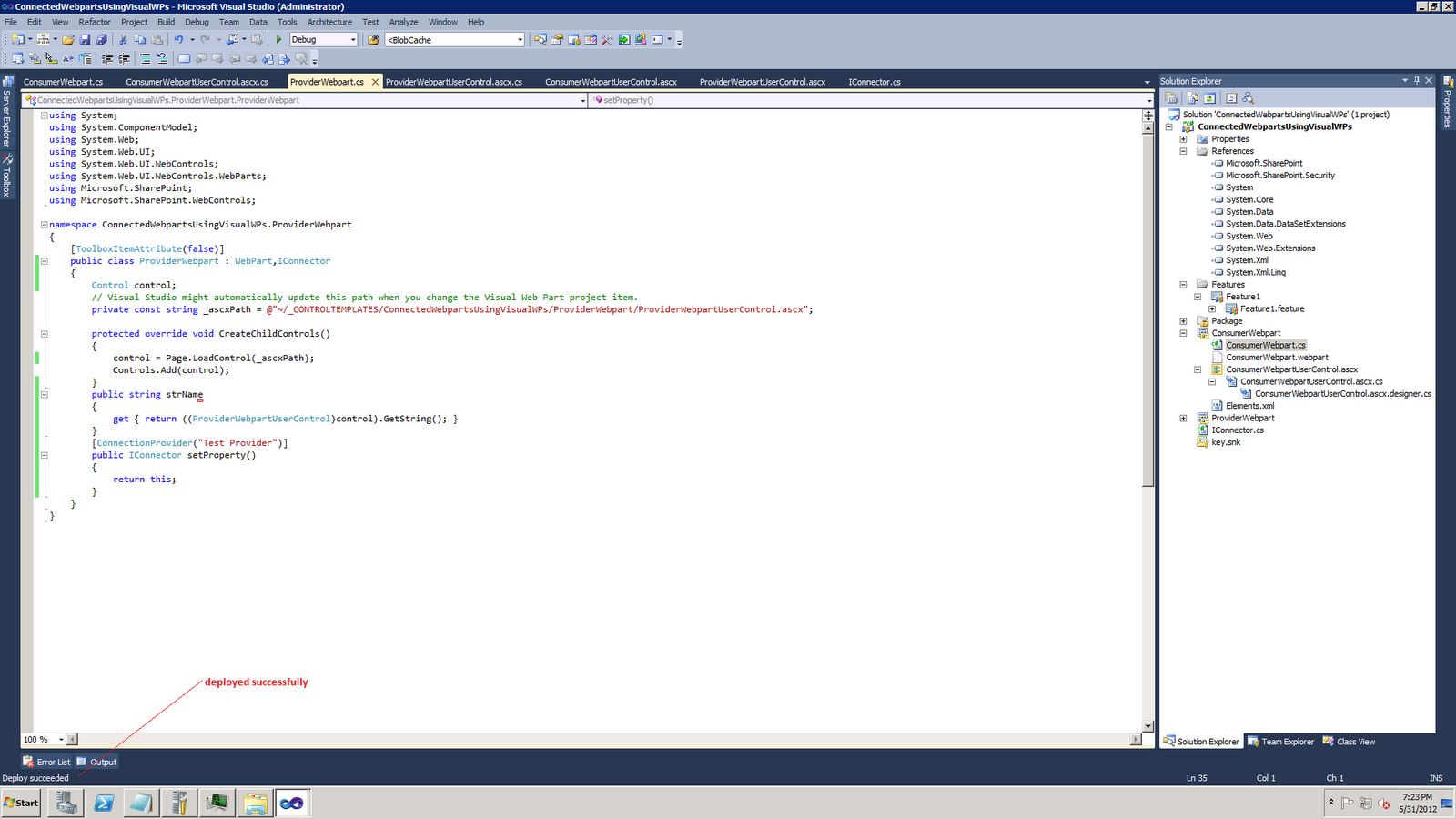Collapse the CreateChildControls method outline
Screen dimensions: 1456x819
click(x=44, y=334)
